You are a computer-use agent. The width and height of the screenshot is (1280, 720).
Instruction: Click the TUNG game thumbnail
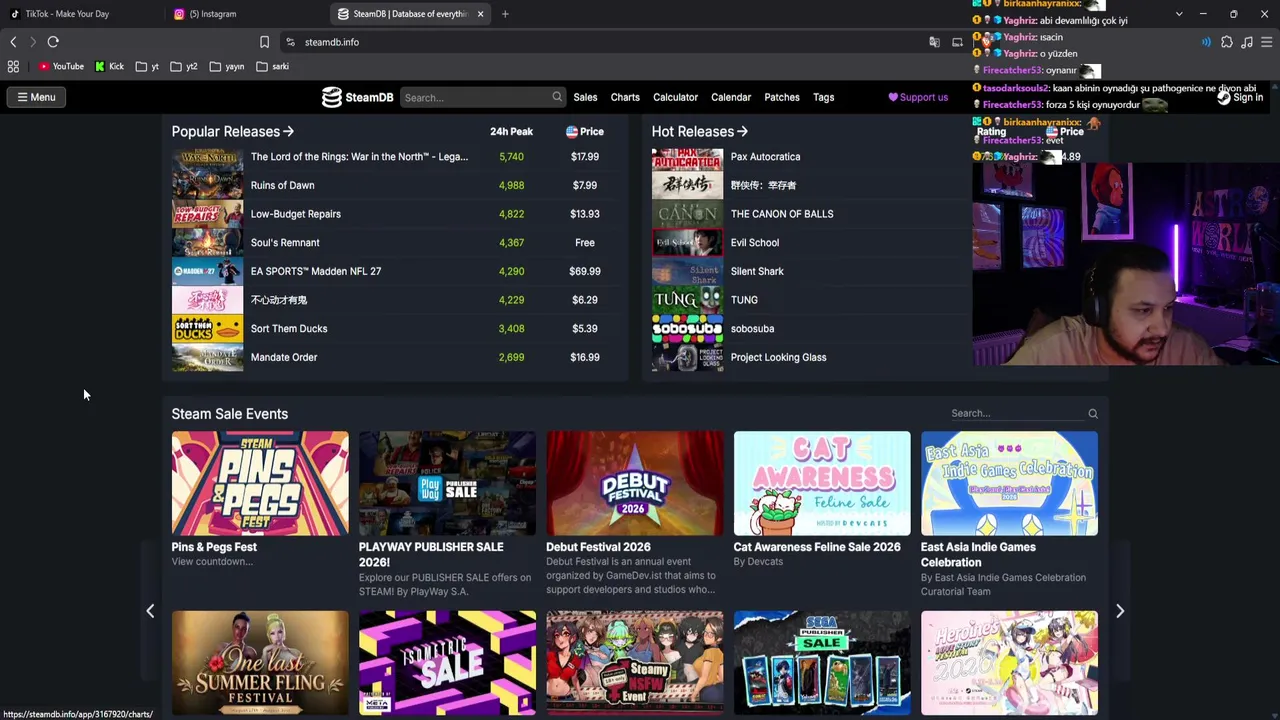click(687, 300)
